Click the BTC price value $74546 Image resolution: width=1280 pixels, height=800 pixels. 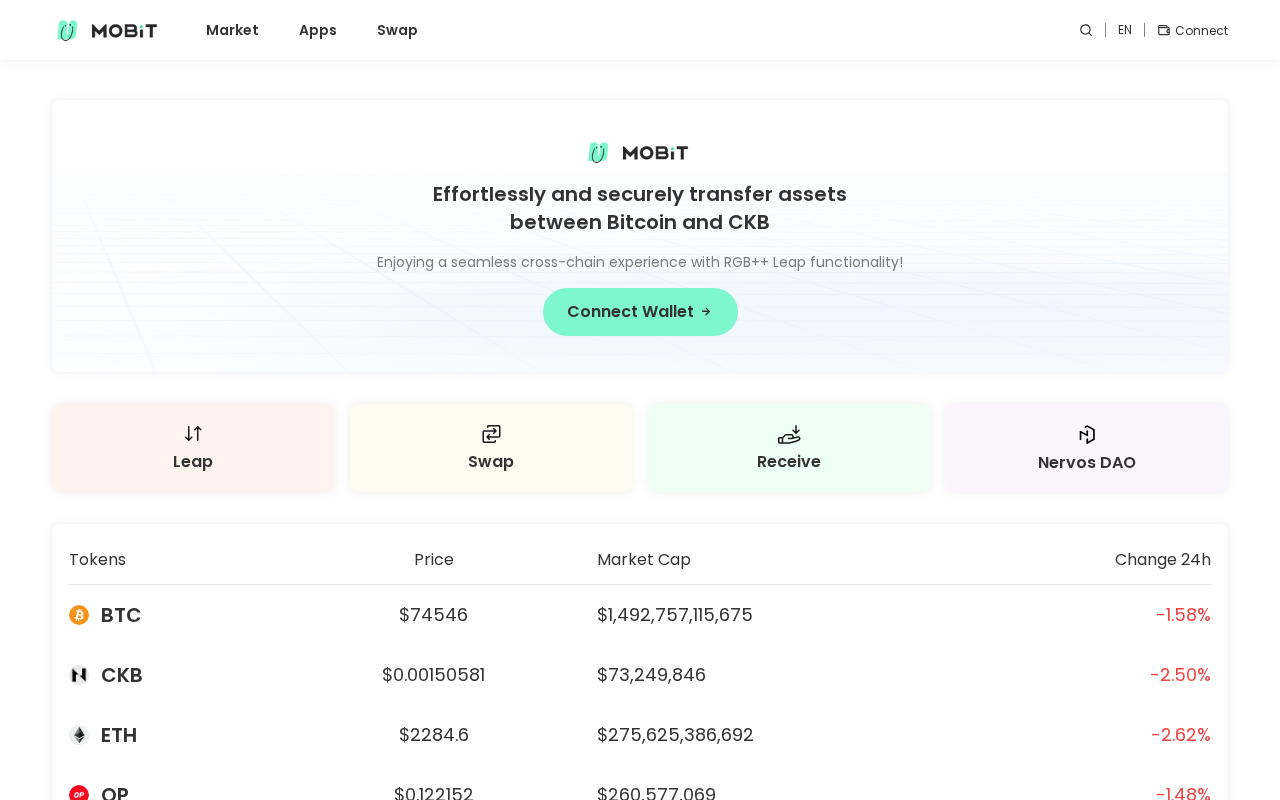(x=433, y=615)
